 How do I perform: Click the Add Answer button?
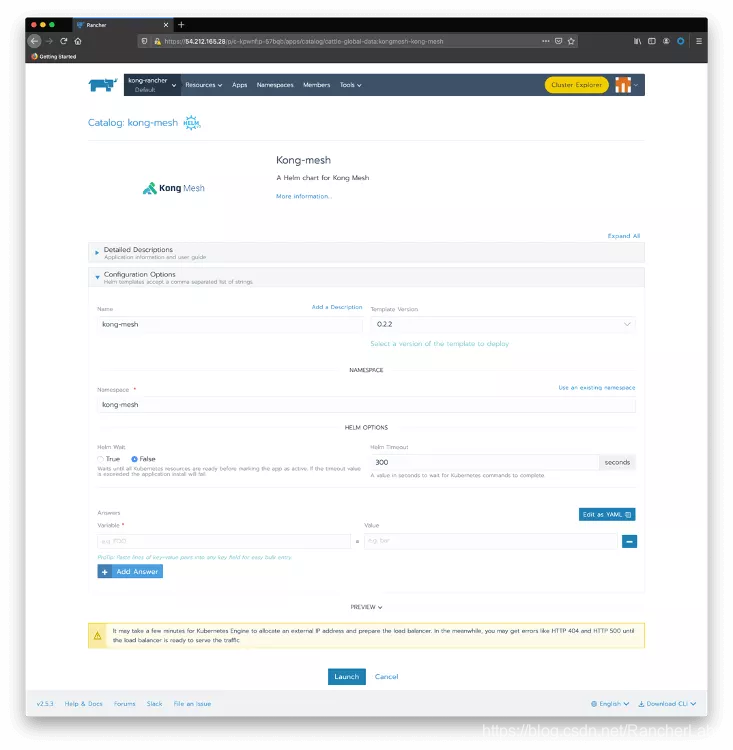130,572
